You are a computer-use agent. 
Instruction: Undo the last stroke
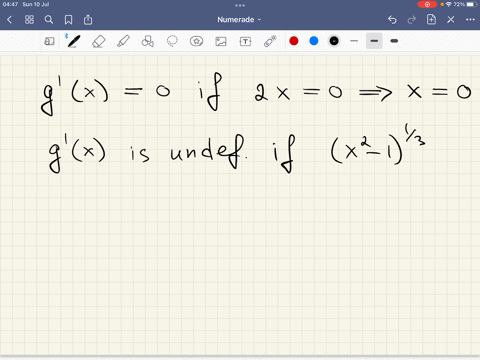coord(392,20)
